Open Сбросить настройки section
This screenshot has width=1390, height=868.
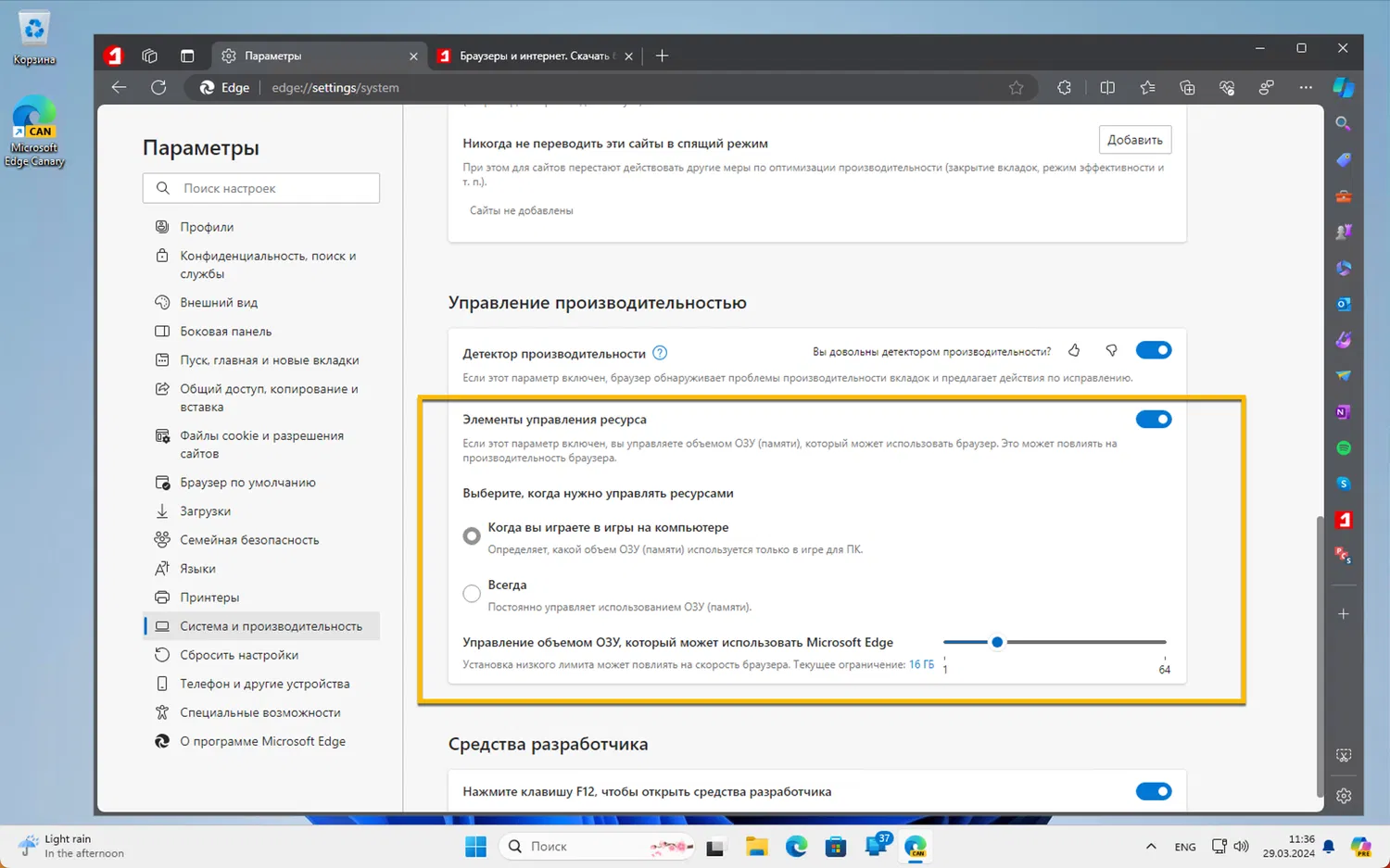pyautogui.click(x=261, y=655)
